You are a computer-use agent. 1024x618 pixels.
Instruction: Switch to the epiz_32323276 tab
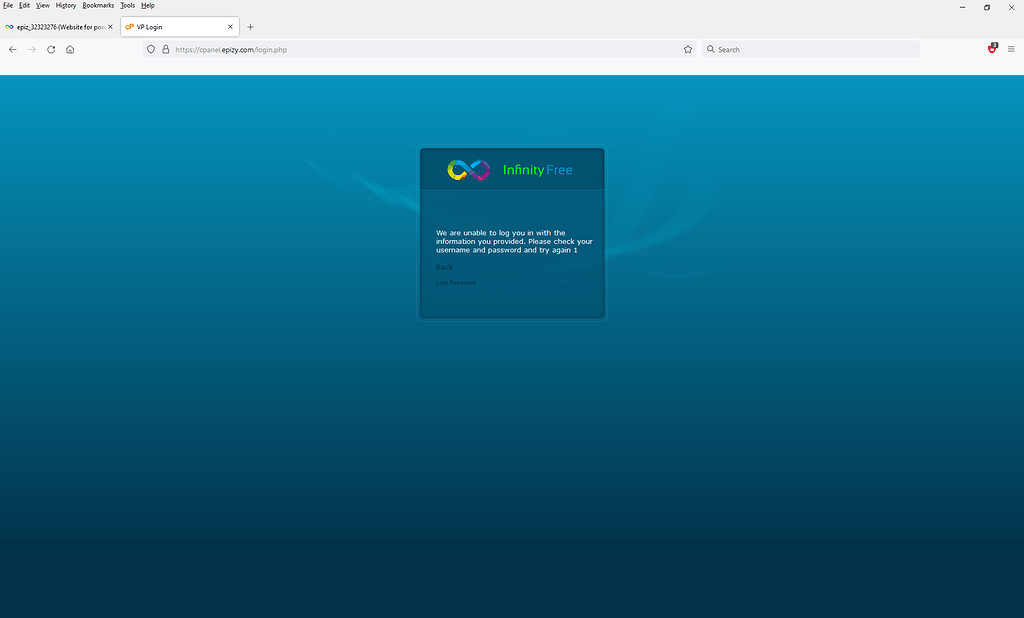tap(57, 26)
